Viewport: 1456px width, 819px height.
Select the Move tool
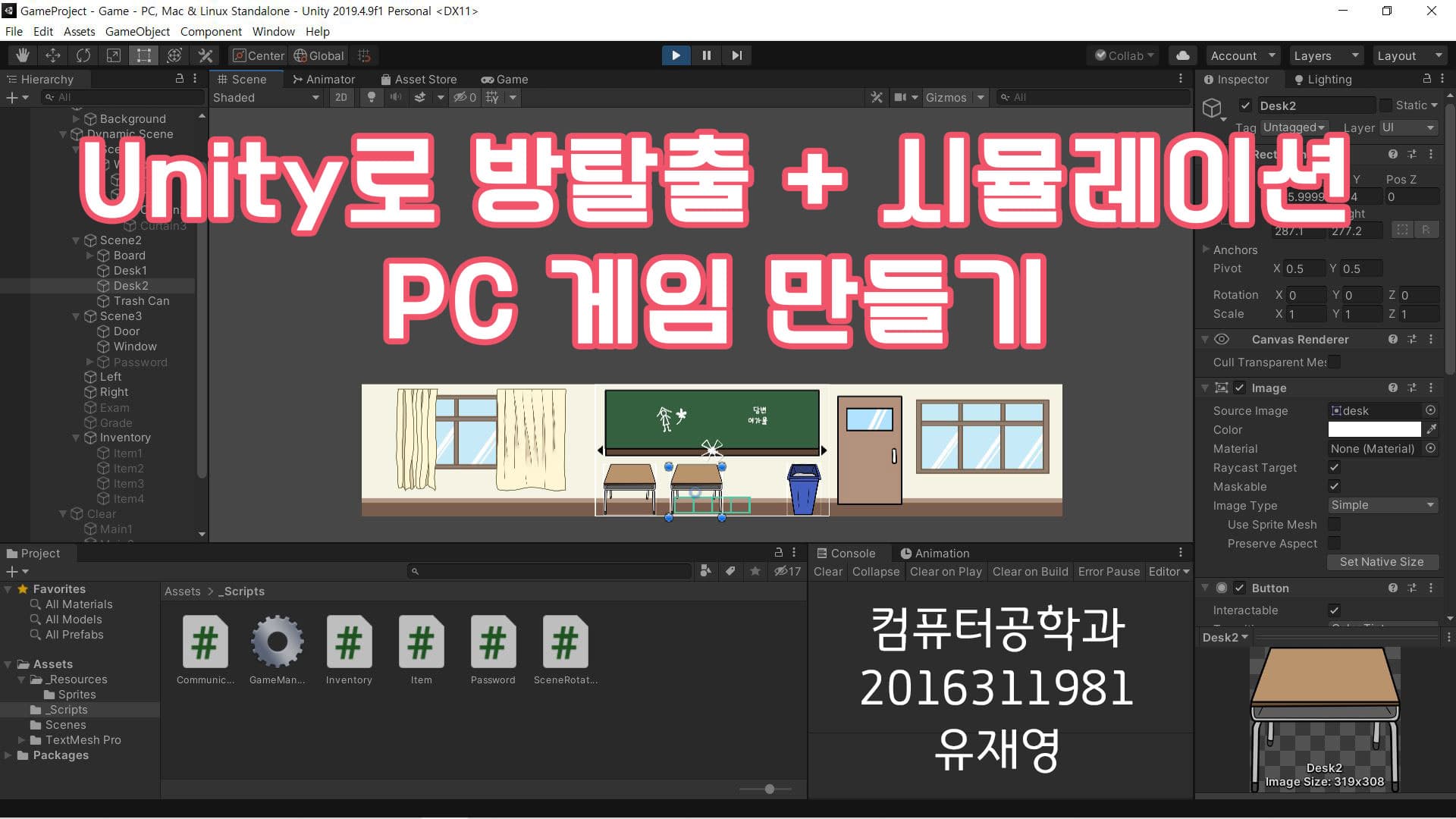52,55
